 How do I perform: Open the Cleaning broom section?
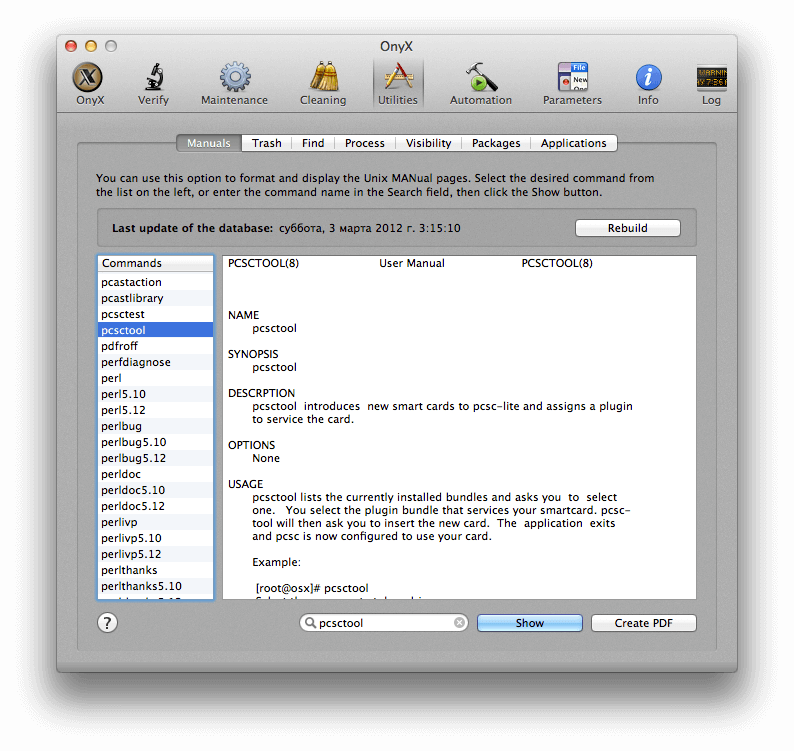point(323,84)
